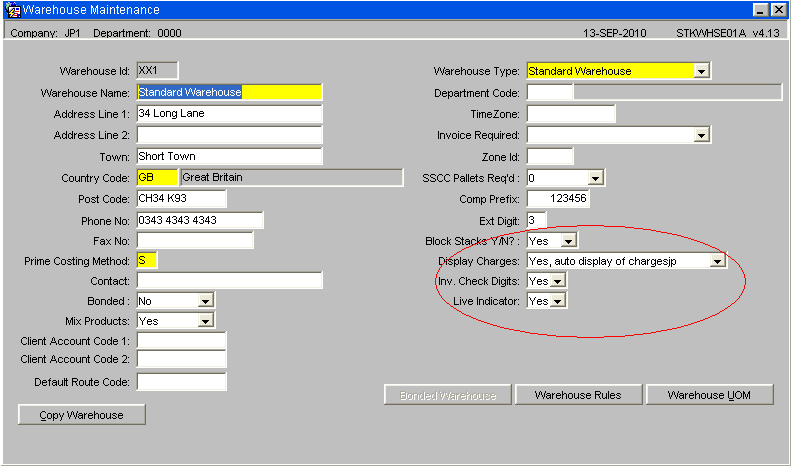Viewport: 791px width, 466px height.
Task: Click the Copy Warehouse button
Action: [82, 415]
